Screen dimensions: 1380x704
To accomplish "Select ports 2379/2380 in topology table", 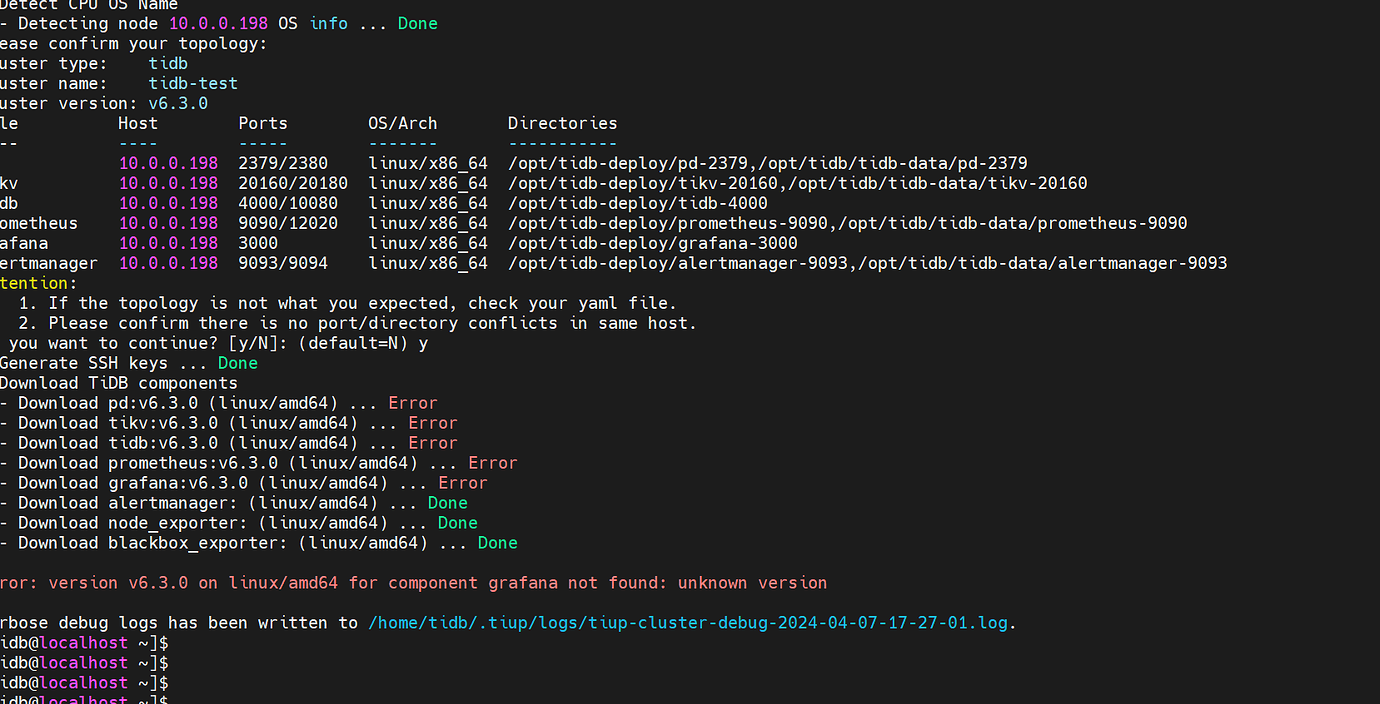I will 283,164.
